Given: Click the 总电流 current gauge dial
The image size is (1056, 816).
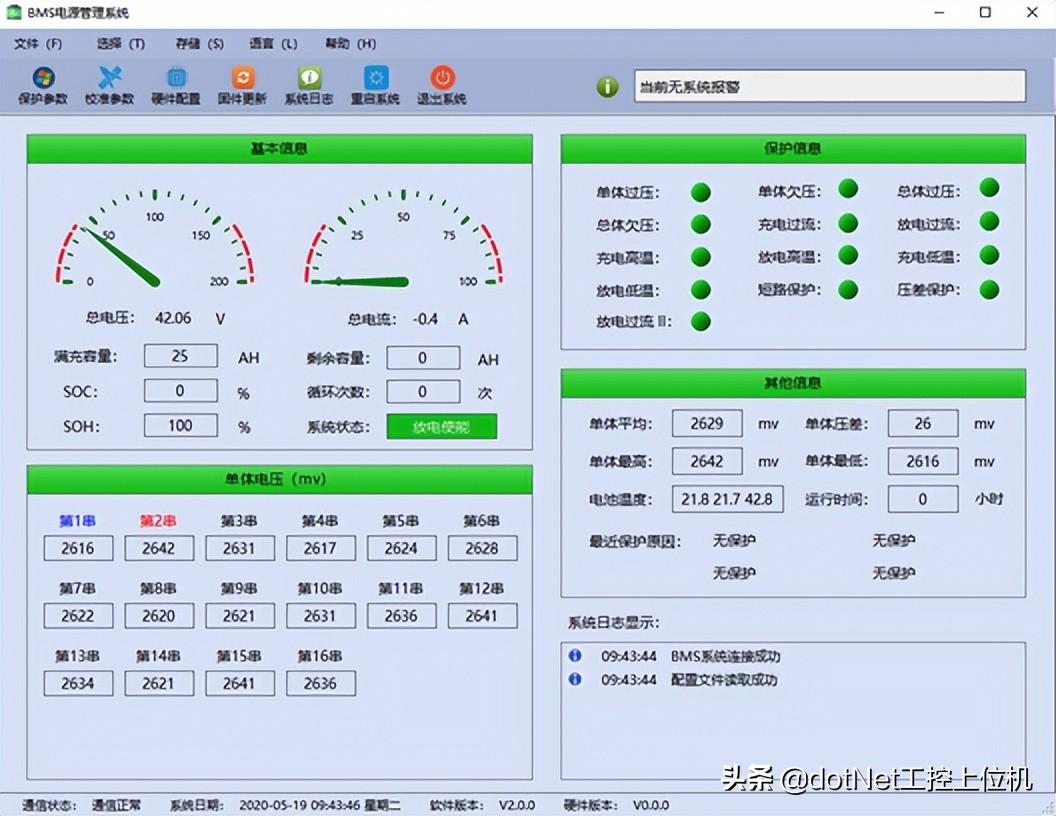Looking at the screenshot, I should pos(403,240).
